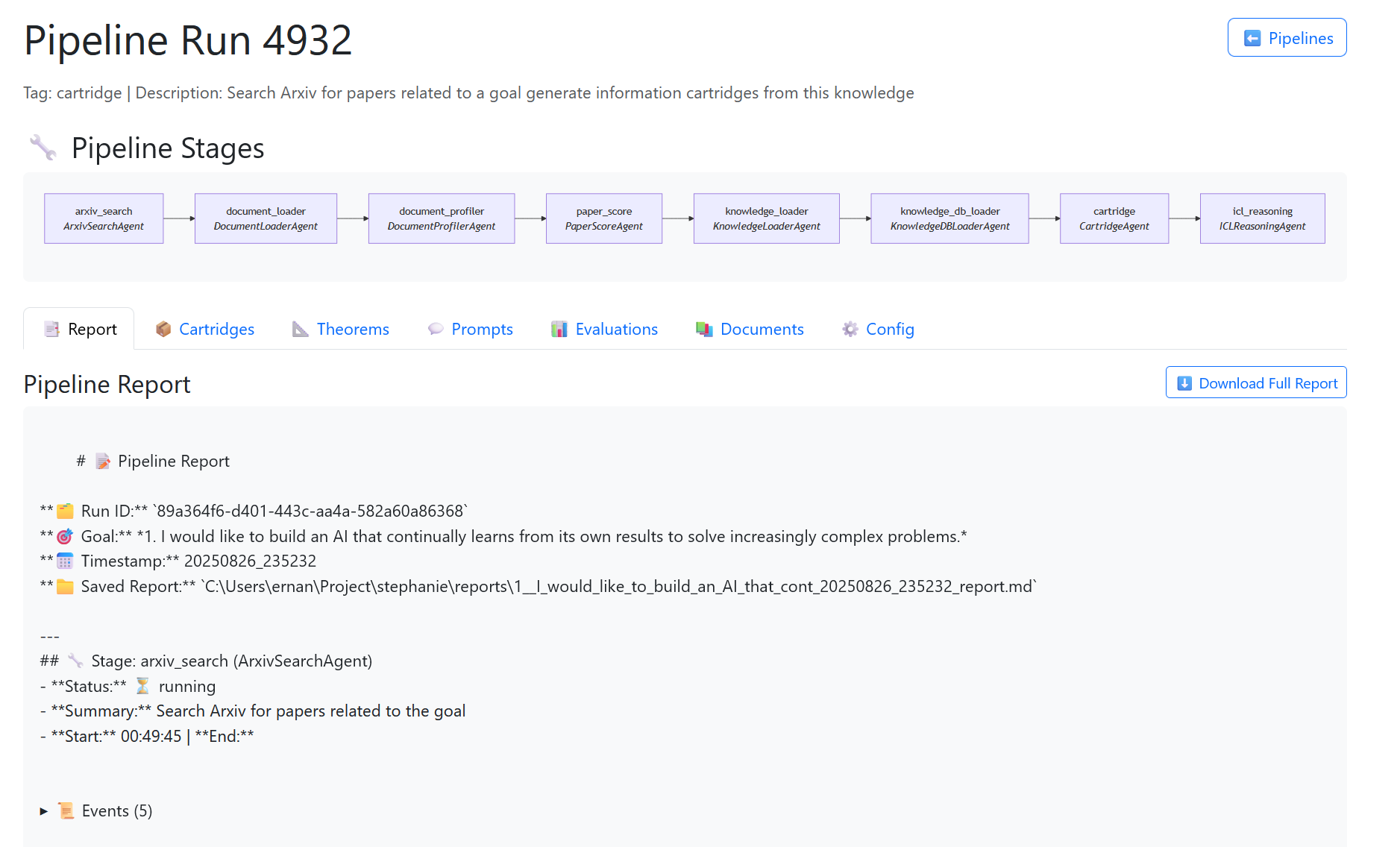Click the back arrow icon on Pipelines button
This screenshot has height=847, width=1400.
pyautogui.click(x=1252, y=38)
